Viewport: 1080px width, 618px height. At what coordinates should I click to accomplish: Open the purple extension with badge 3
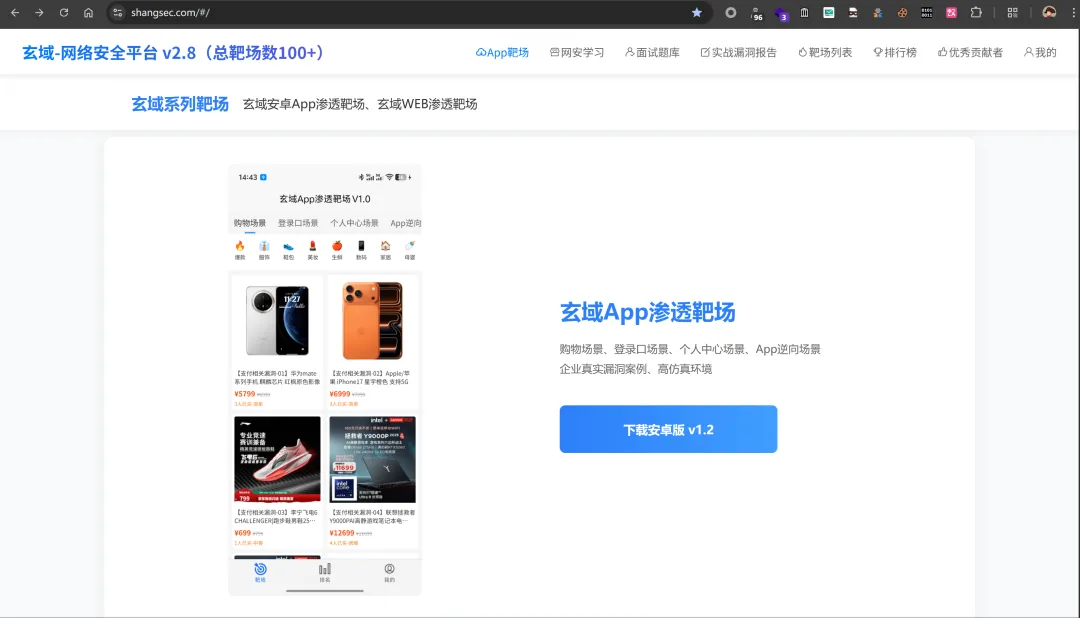[781, 13]
